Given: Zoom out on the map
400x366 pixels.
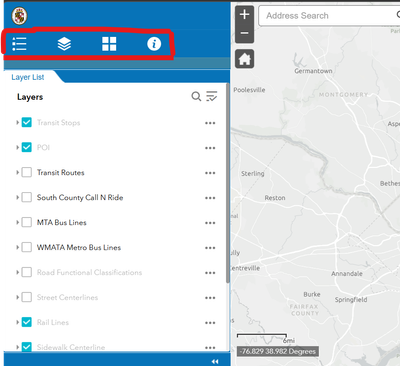Looking at the screenshot, I should click(x=244, y=33).
